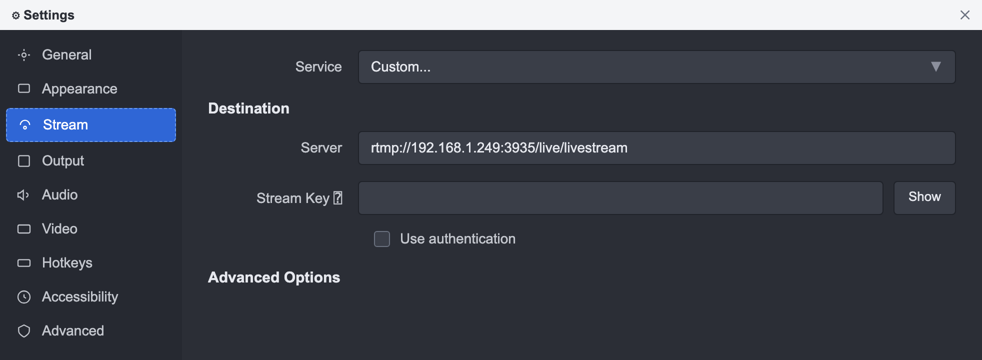Switch to the Video settings tab
Viewport: 982px width, 360px height.
pyautogui.click(x=91, y=229)
